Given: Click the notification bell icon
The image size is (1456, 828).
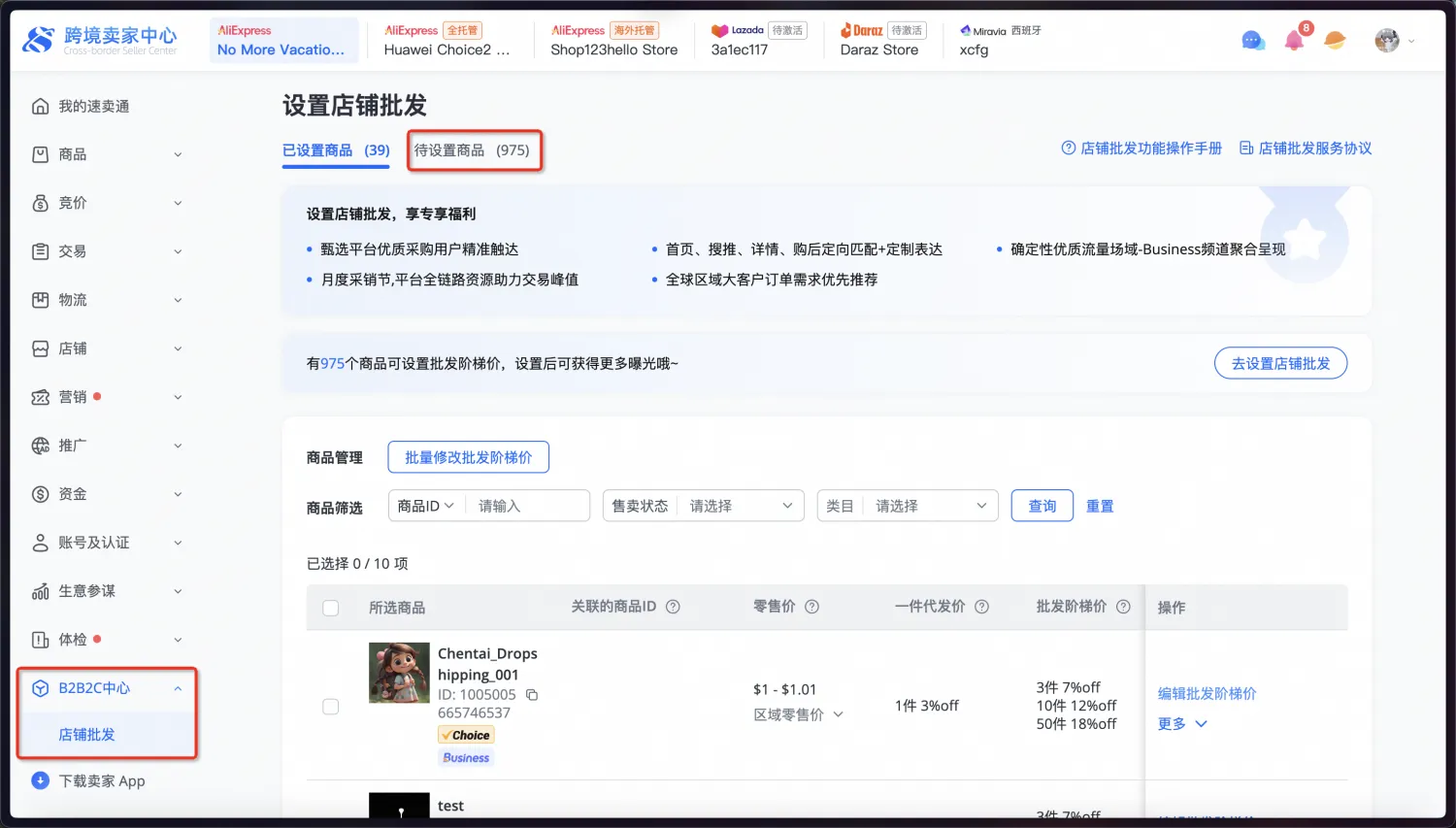Looking at the screenshot, I should [x=1294, y=41].
